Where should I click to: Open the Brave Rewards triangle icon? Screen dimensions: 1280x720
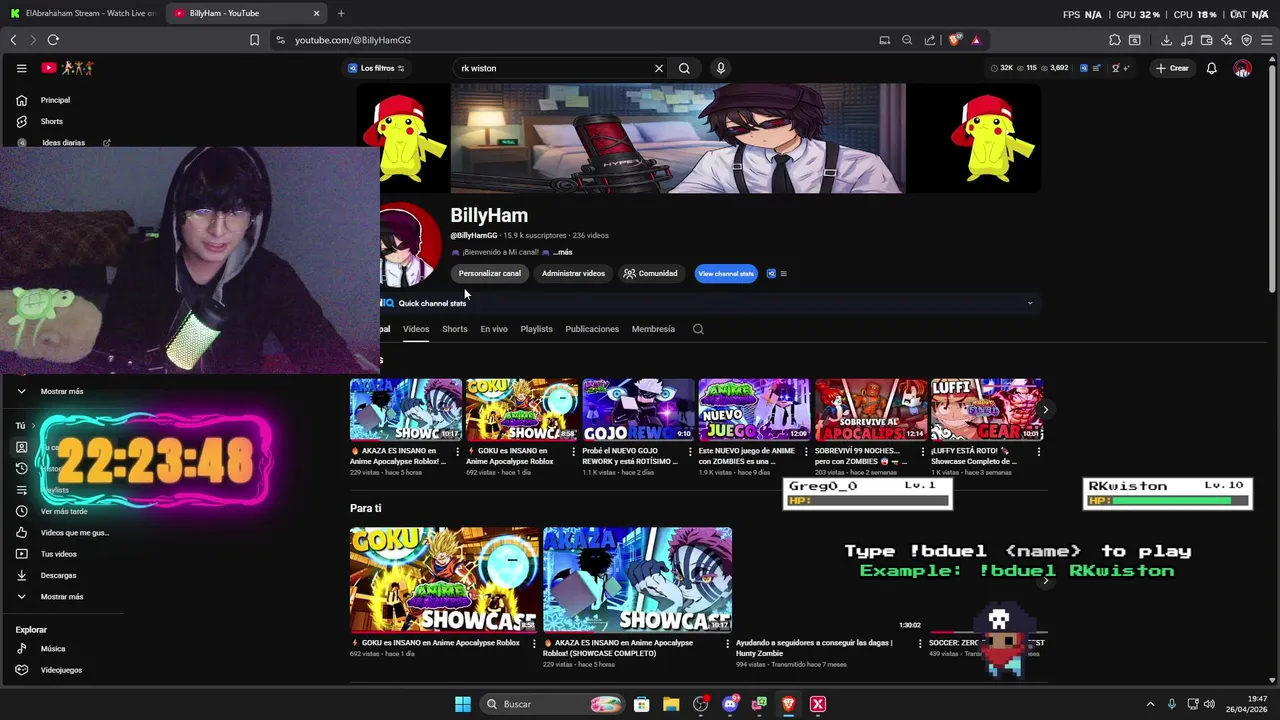(x=976, y=40)
